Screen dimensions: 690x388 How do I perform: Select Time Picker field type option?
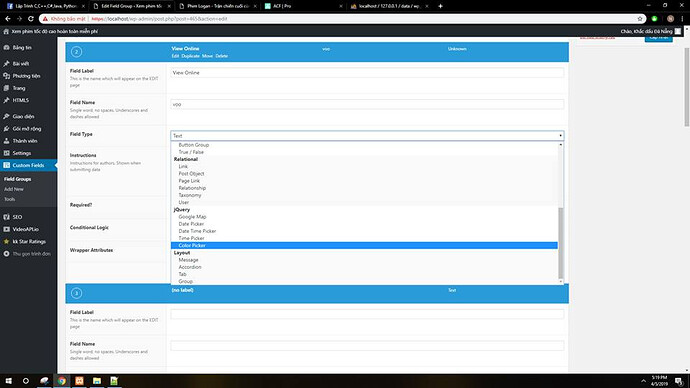pos(191,238)
